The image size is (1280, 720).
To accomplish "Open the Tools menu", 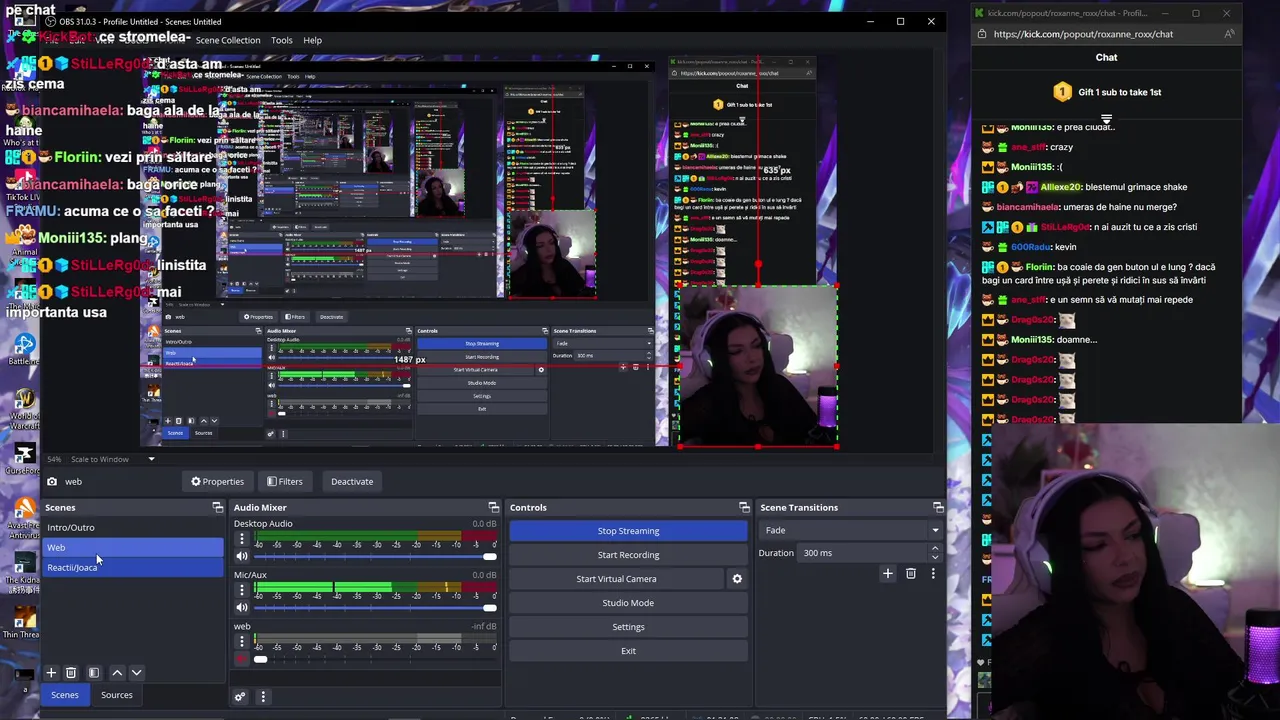I will 282,40.
